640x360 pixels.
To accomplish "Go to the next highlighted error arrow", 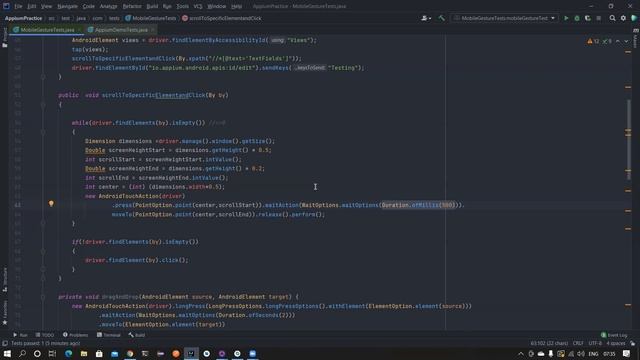I will pos(626,41).
